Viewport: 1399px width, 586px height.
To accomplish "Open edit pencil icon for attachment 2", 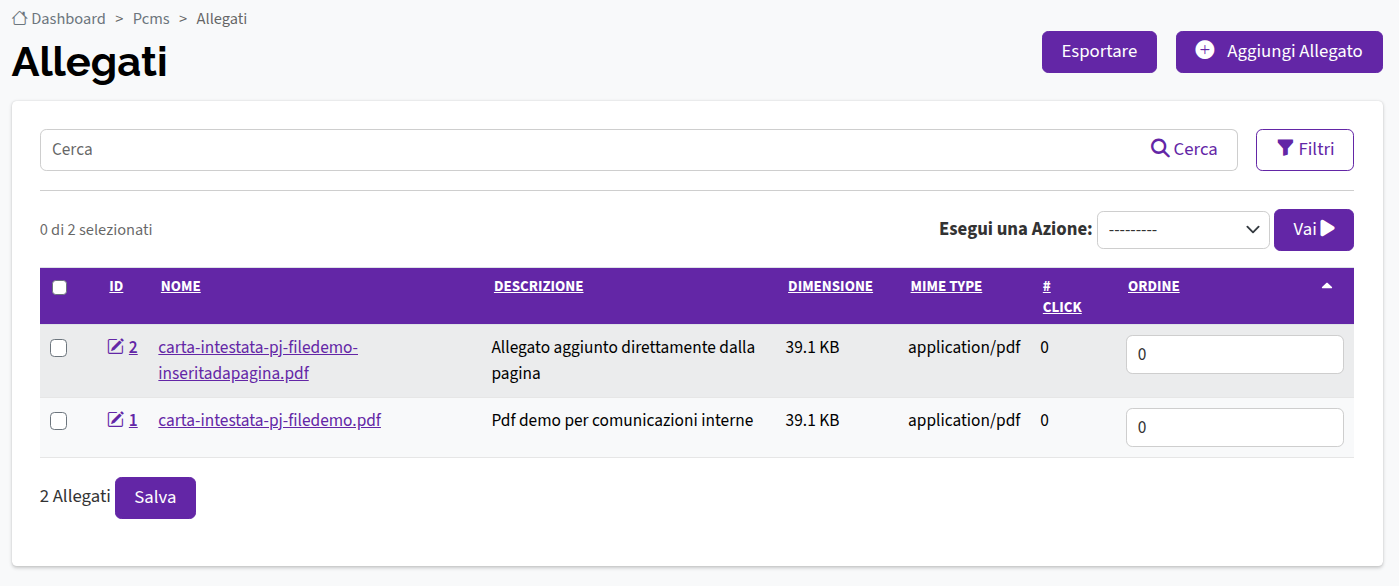I will 116,347.
